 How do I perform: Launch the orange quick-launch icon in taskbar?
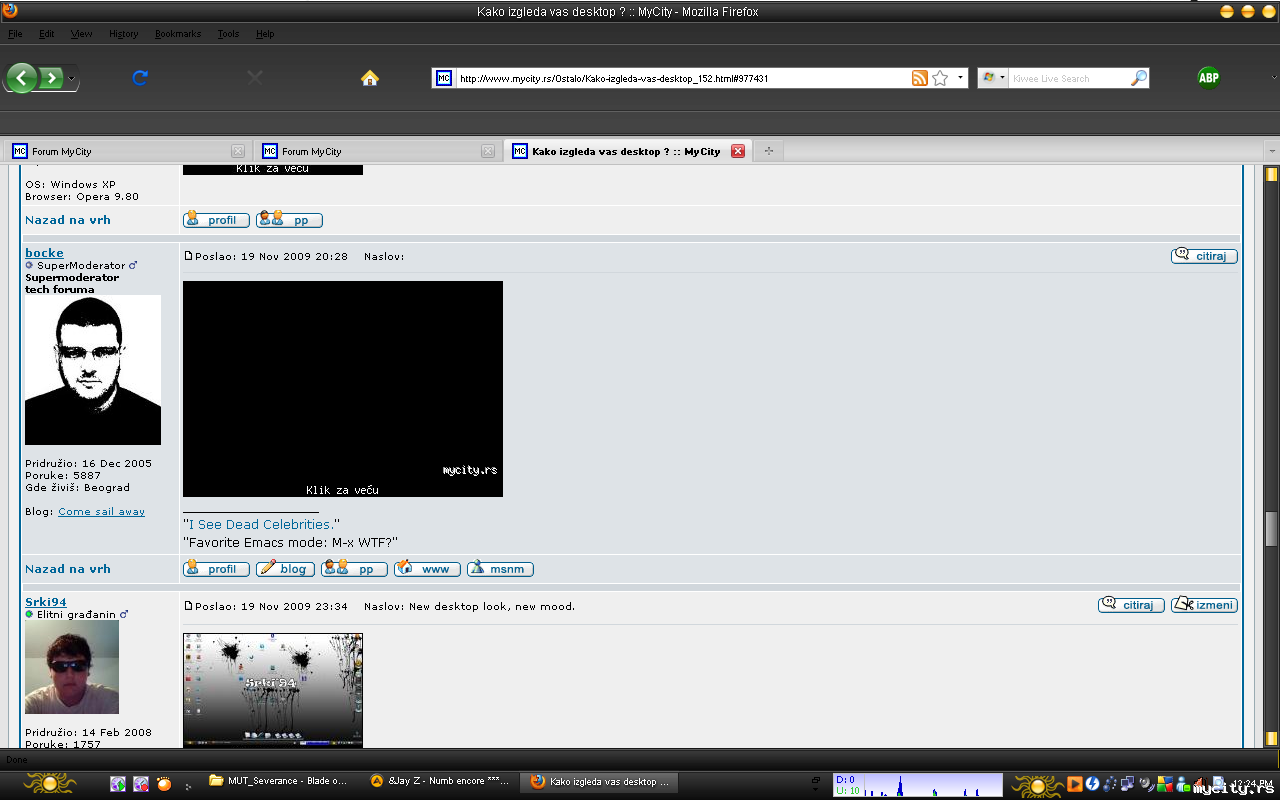(x=164, y=784)
